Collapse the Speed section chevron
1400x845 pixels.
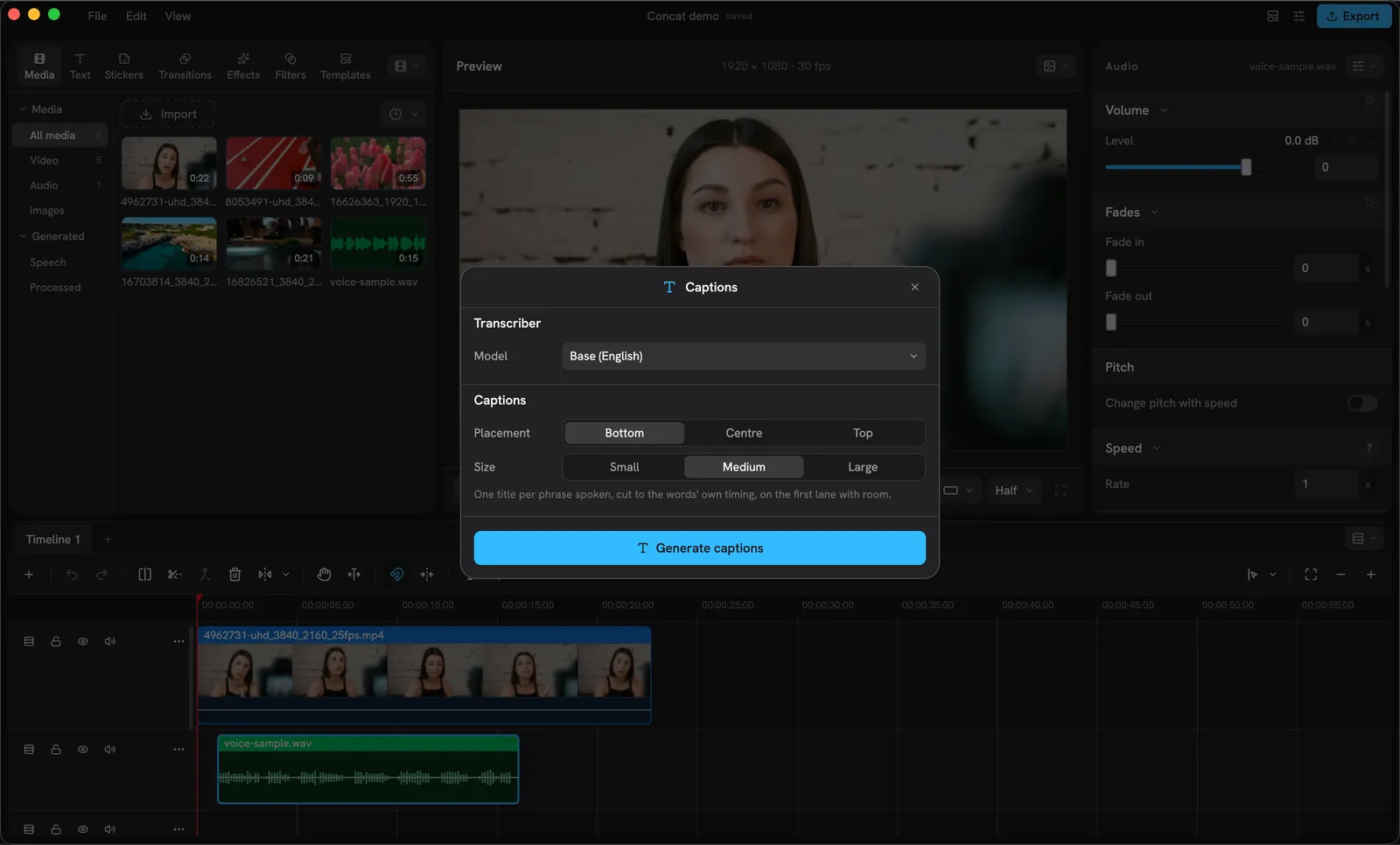click(x=1156, y=448)
